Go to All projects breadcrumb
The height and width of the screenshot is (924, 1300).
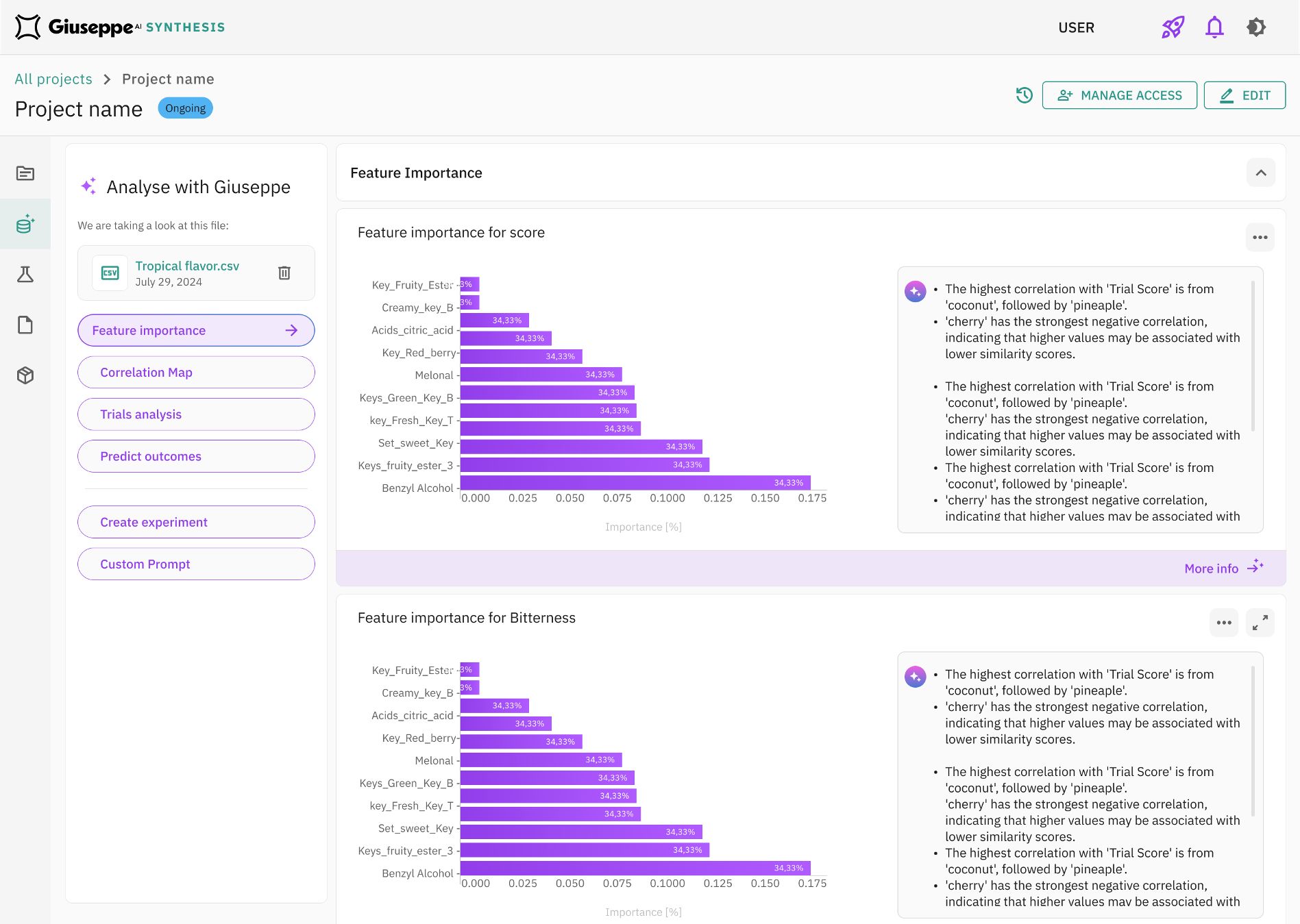(53, 79)
